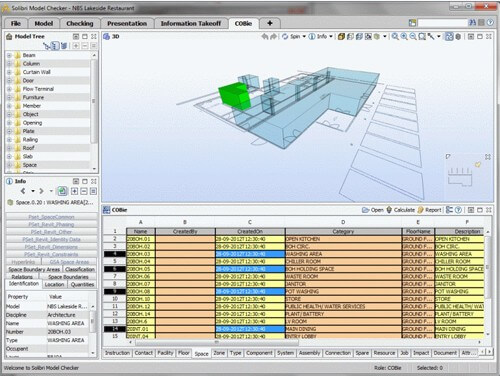Click the binoculars search icon at top right
This screenshot has height=376, width=500.
(472, 23)
